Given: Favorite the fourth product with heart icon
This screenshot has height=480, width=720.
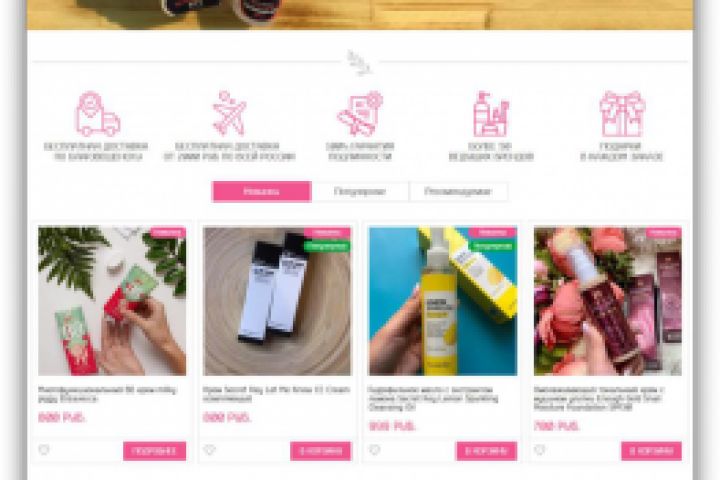Looking at the screenshot, I should [x=540, y=450].
